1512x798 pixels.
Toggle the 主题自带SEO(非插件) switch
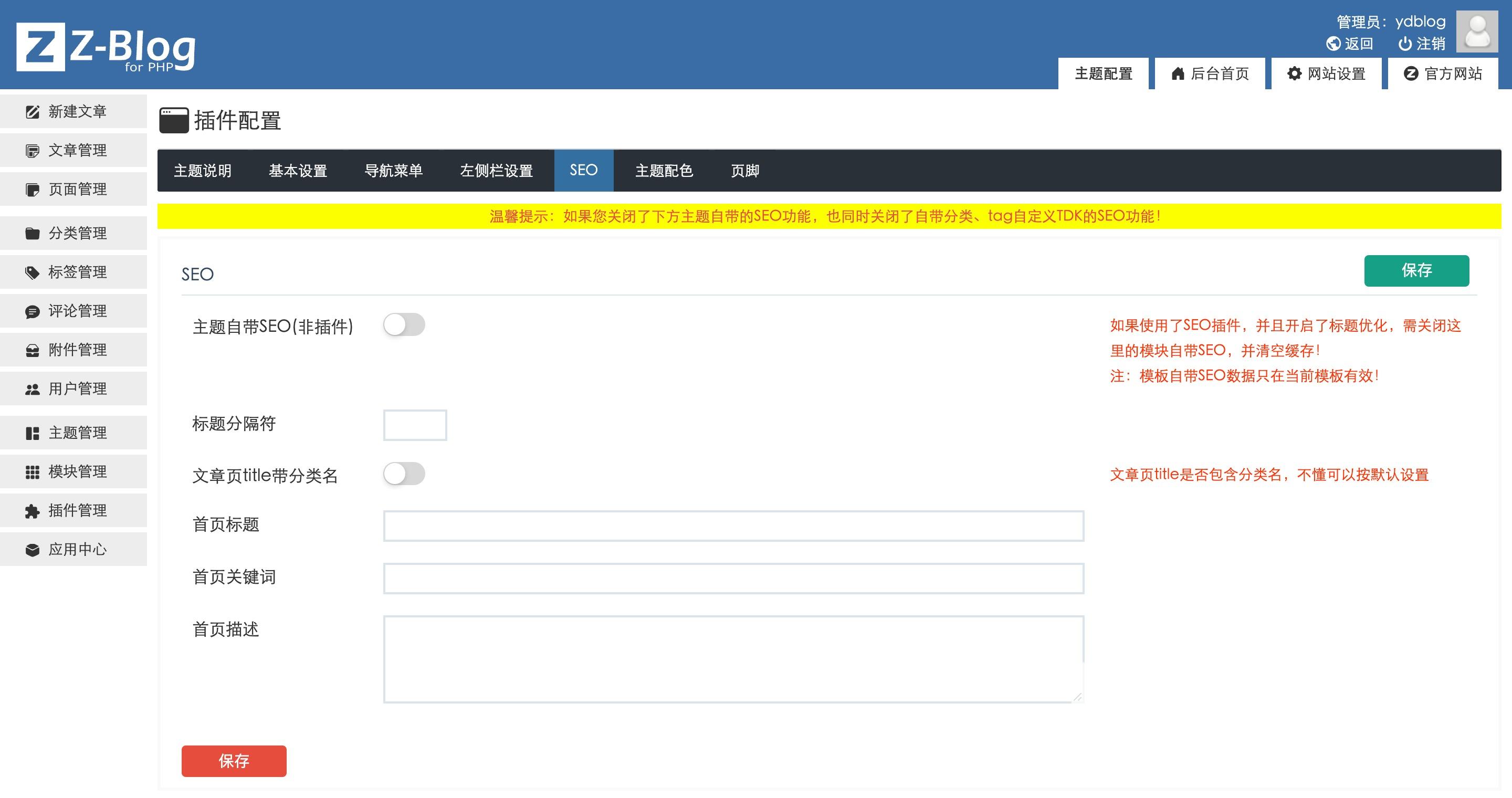(x=404, y=324)
